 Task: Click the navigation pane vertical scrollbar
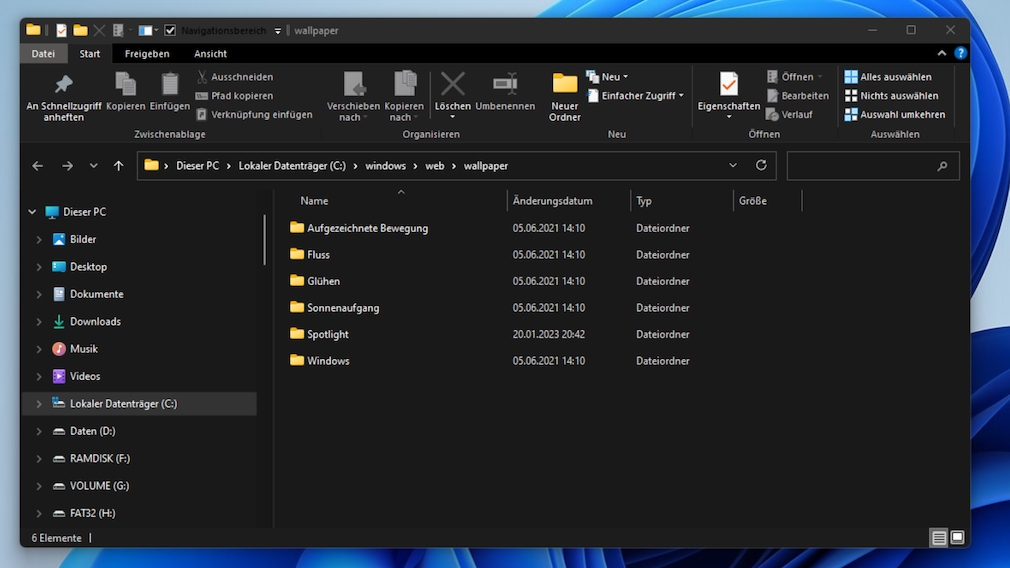point(265,240)
